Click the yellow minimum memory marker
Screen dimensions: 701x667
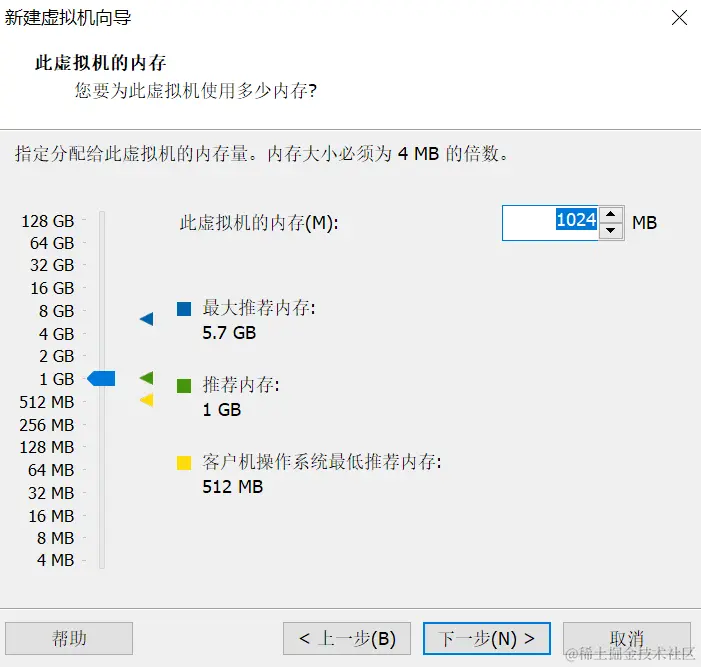tap(147, 400)
